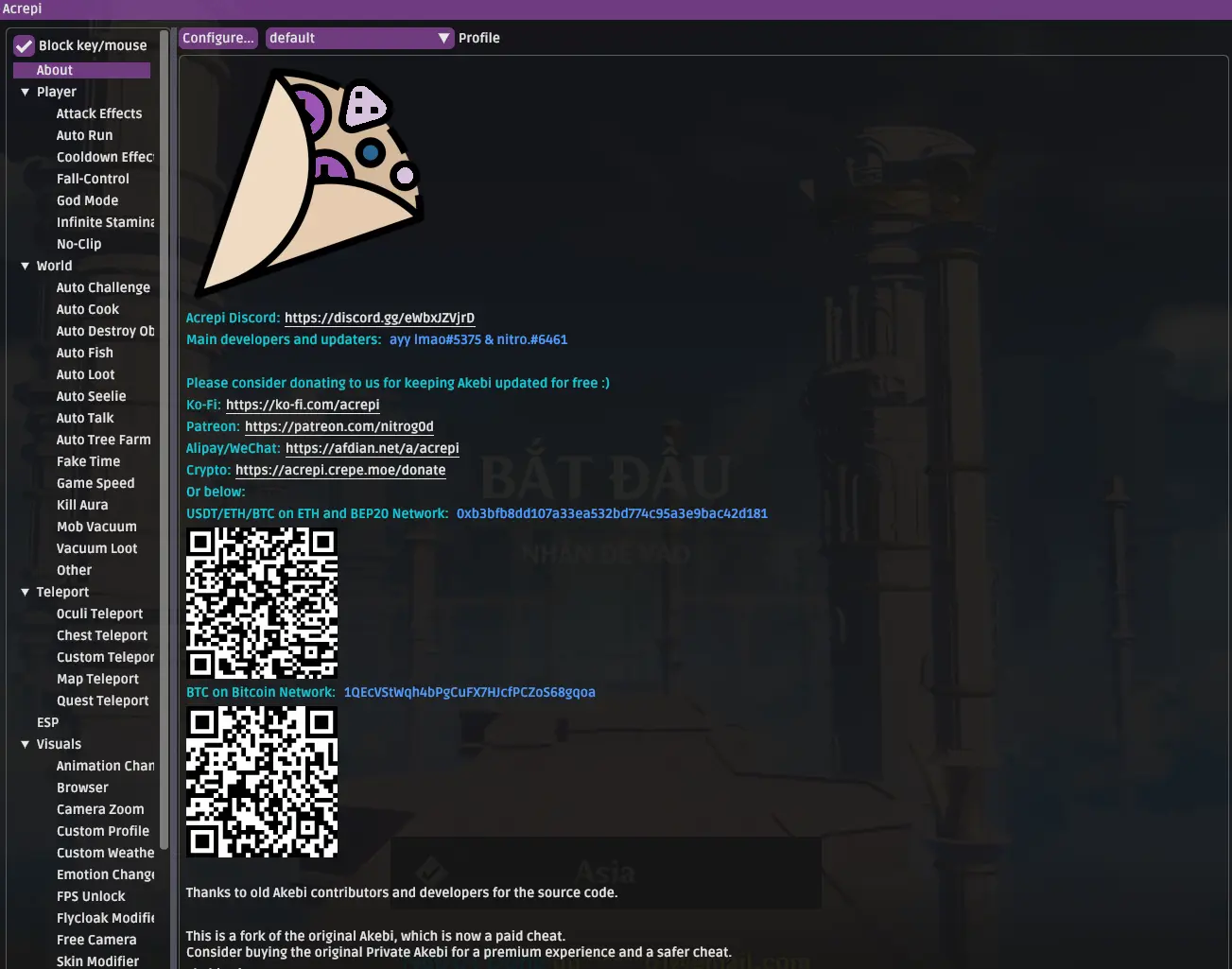
Task: Open Map Teleport settings
Action: (97, 679)
